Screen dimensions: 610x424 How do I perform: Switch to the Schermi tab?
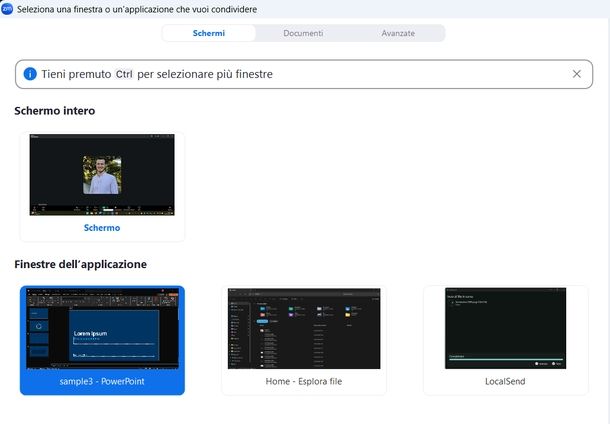pos(209,33)
